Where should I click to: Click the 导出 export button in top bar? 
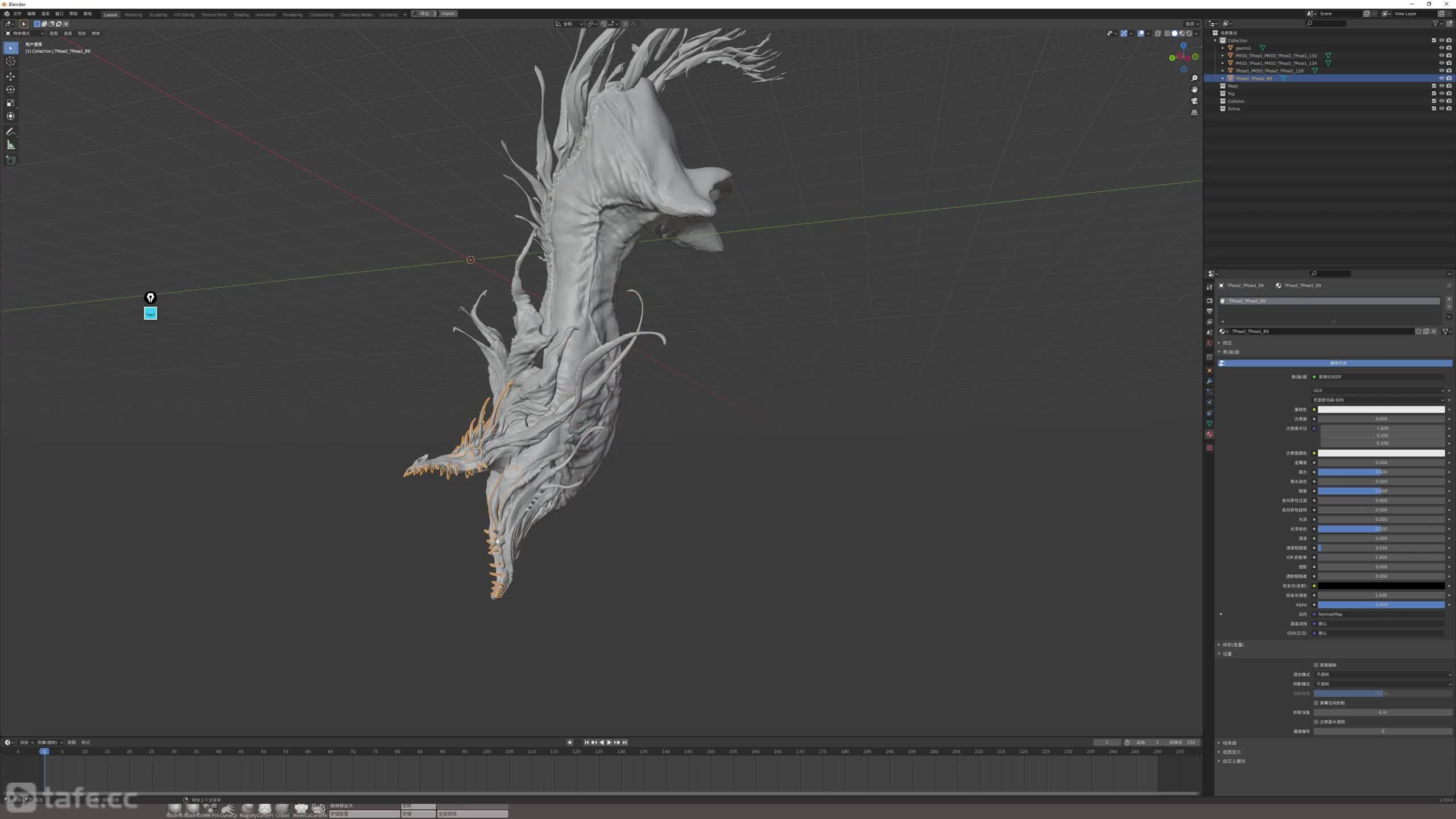422,14
